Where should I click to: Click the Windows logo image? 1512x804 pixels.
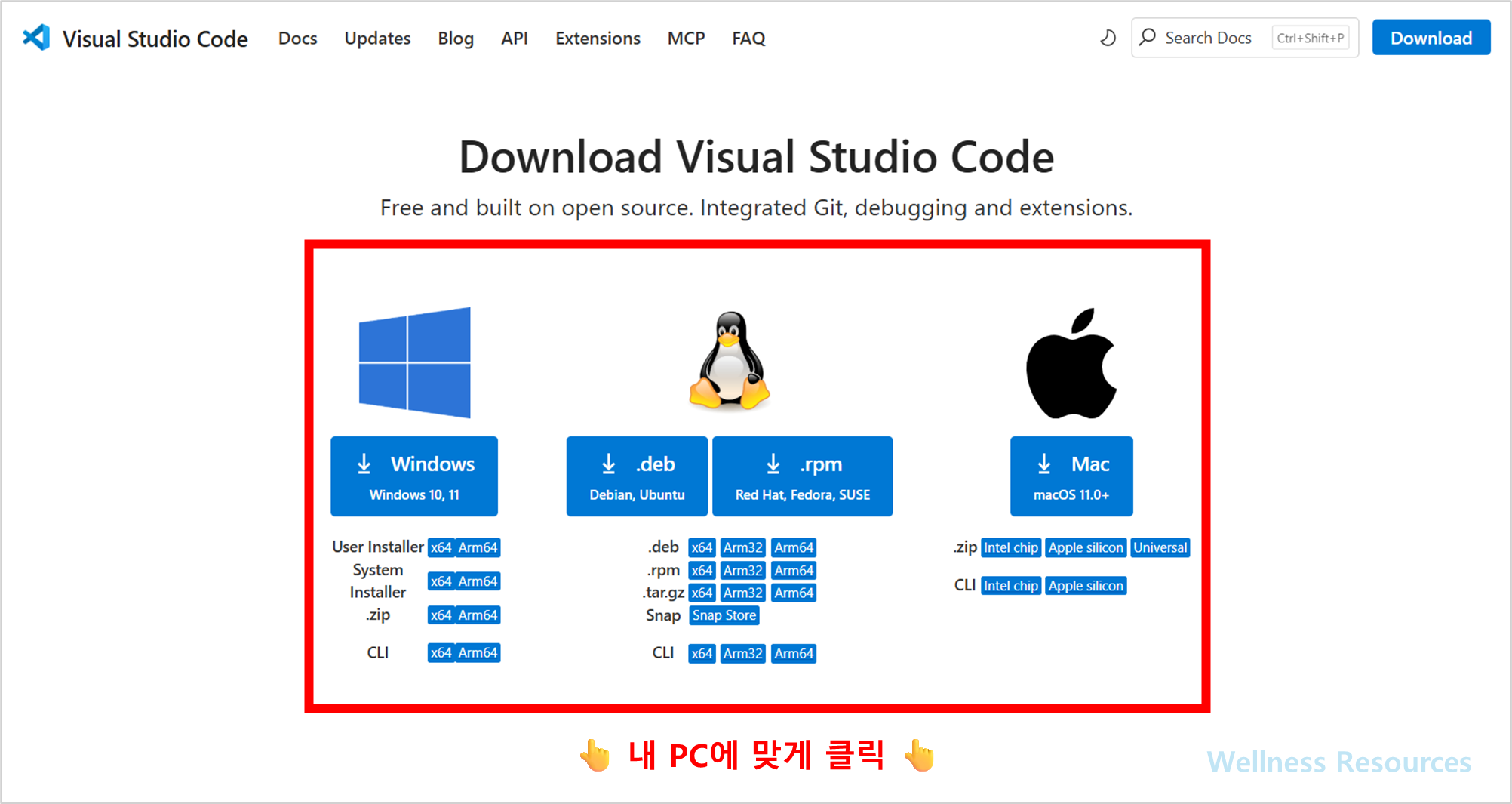coord(415,362)
